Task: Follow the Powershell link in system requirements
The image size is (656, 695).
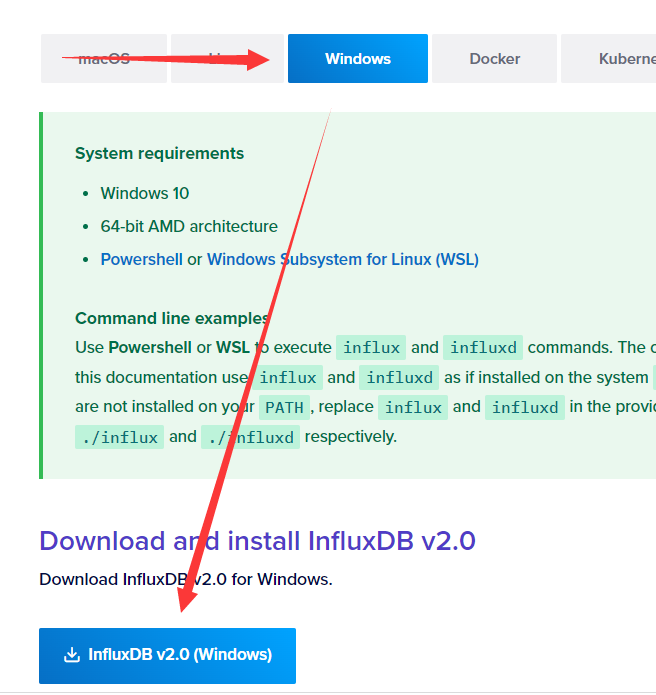Action: 141,259
